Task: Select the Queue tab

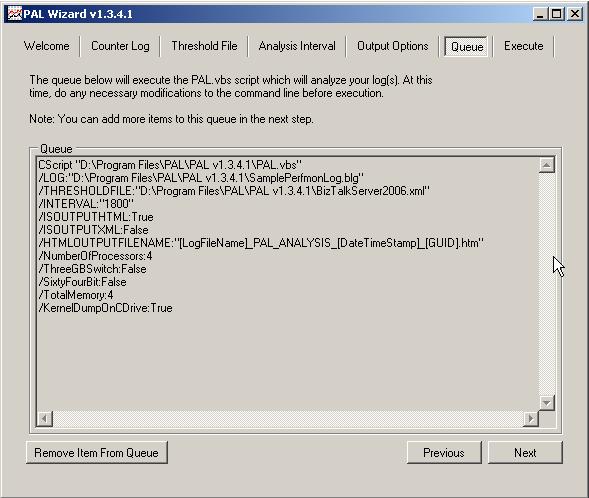Action: [x=466, y=47]
